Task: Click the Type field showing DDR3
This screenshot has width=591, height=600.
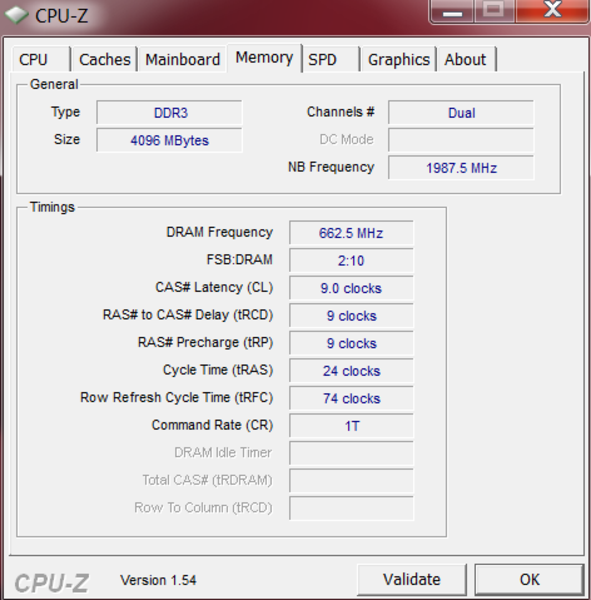Action: [x=169, y=112]
